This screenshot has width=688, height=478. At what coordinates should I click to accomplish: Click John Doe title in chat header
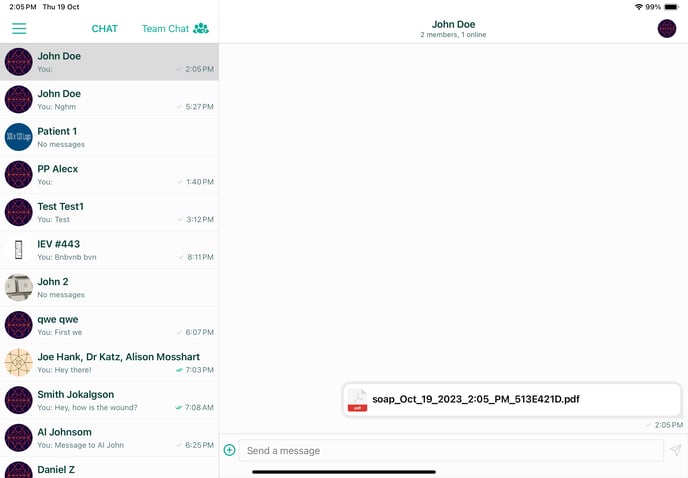pyautogui.click(x=453, y=25)
